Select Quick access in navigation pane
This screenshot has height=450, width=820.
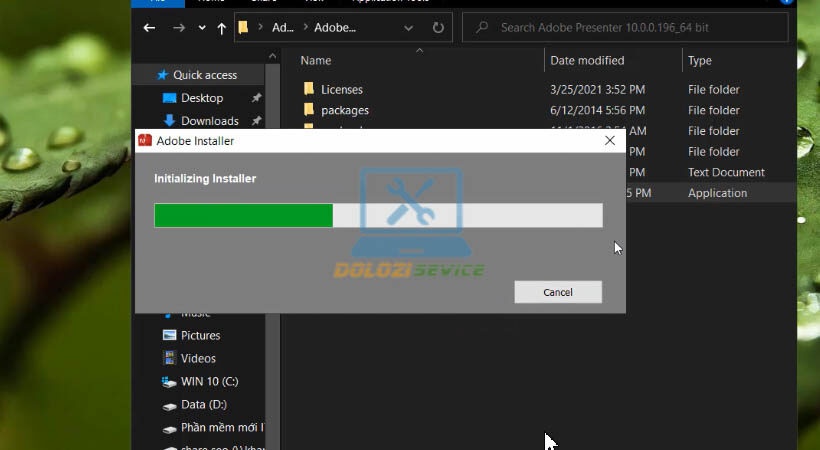click(x=205, y=75)
